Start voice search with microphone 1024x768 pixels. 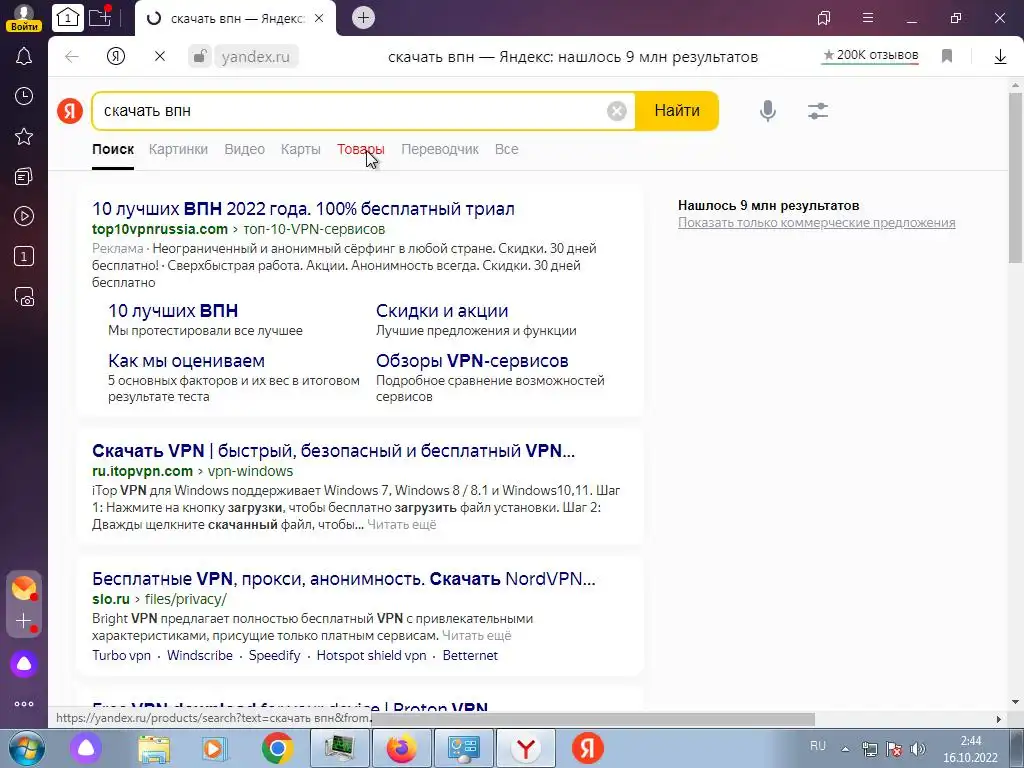pos(768,111)
